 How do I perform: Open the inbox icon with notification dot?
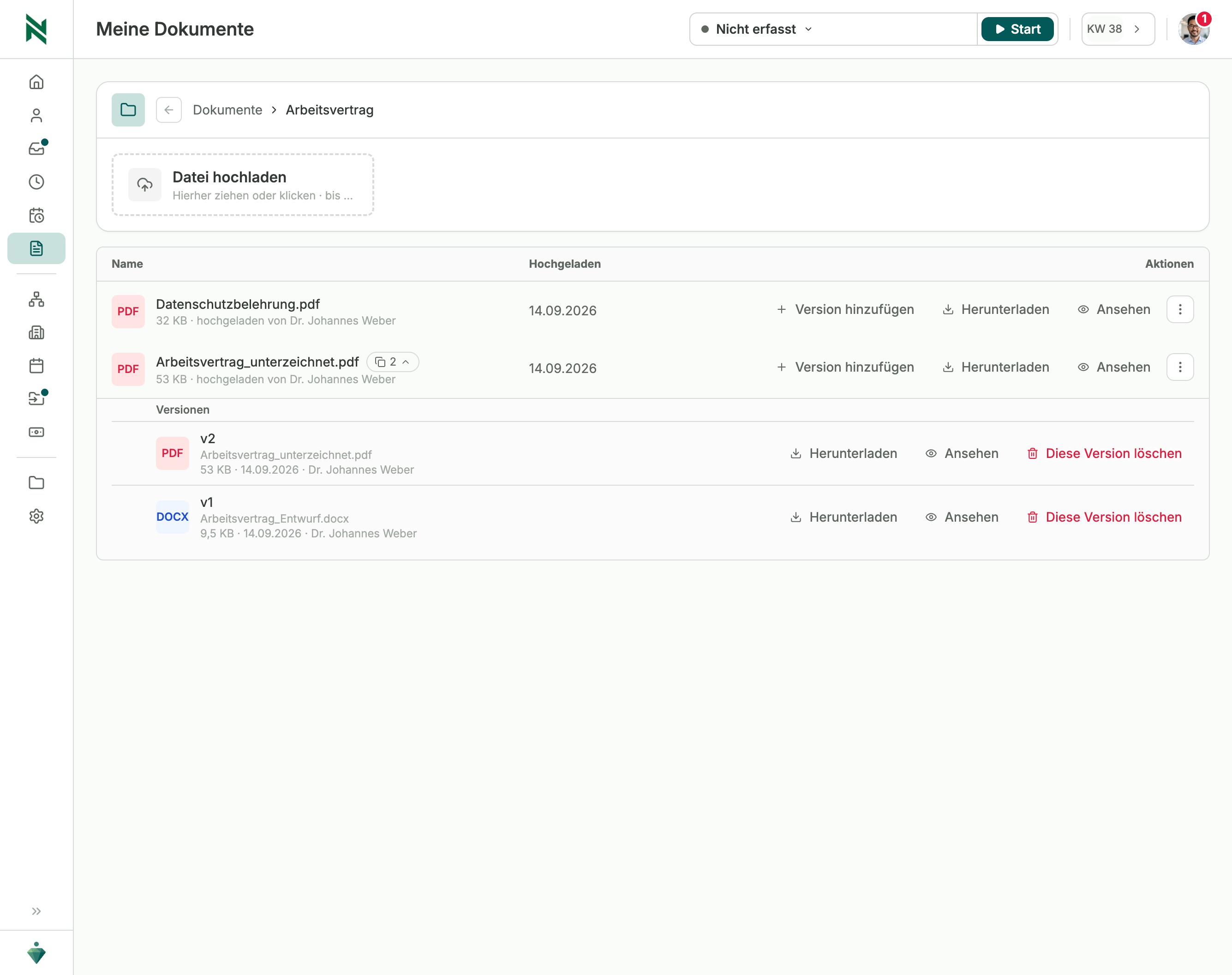[x=36, y=148]
